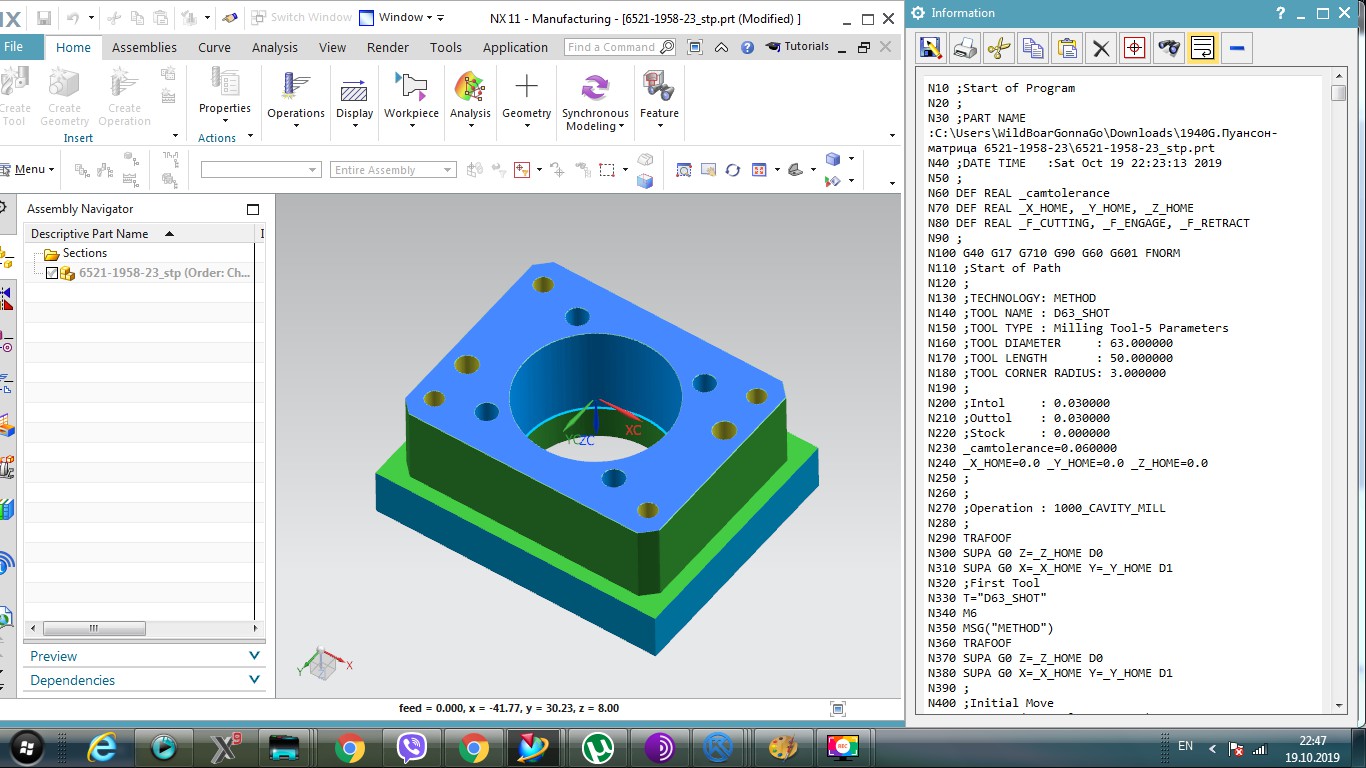Image resolution: width=1366 pixels, height=768 pixels.
Task: Expand the Preview panel chevron
Action: (x=254, y=656)
